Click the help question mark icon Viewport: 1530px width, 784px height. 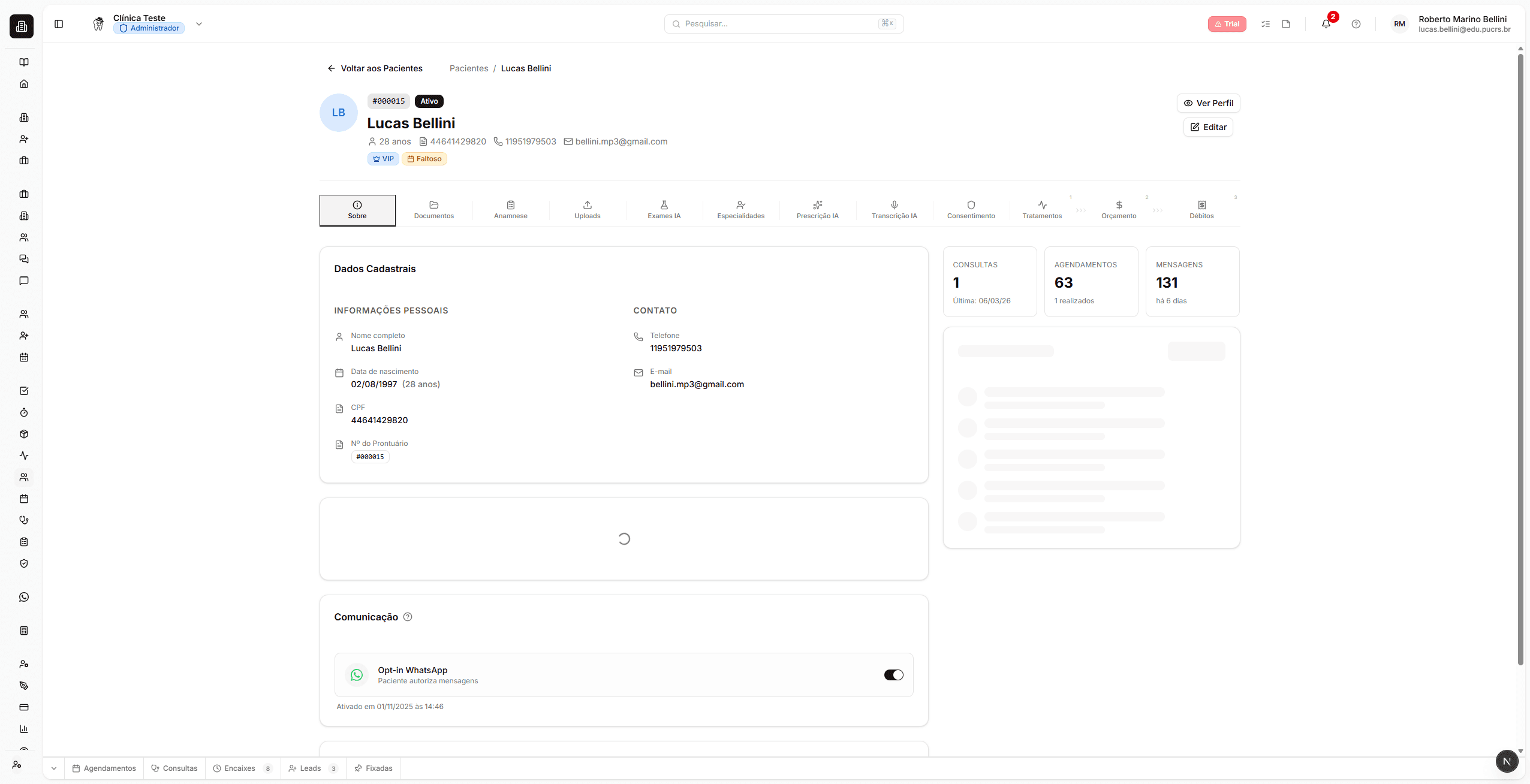click(1356, 24)
